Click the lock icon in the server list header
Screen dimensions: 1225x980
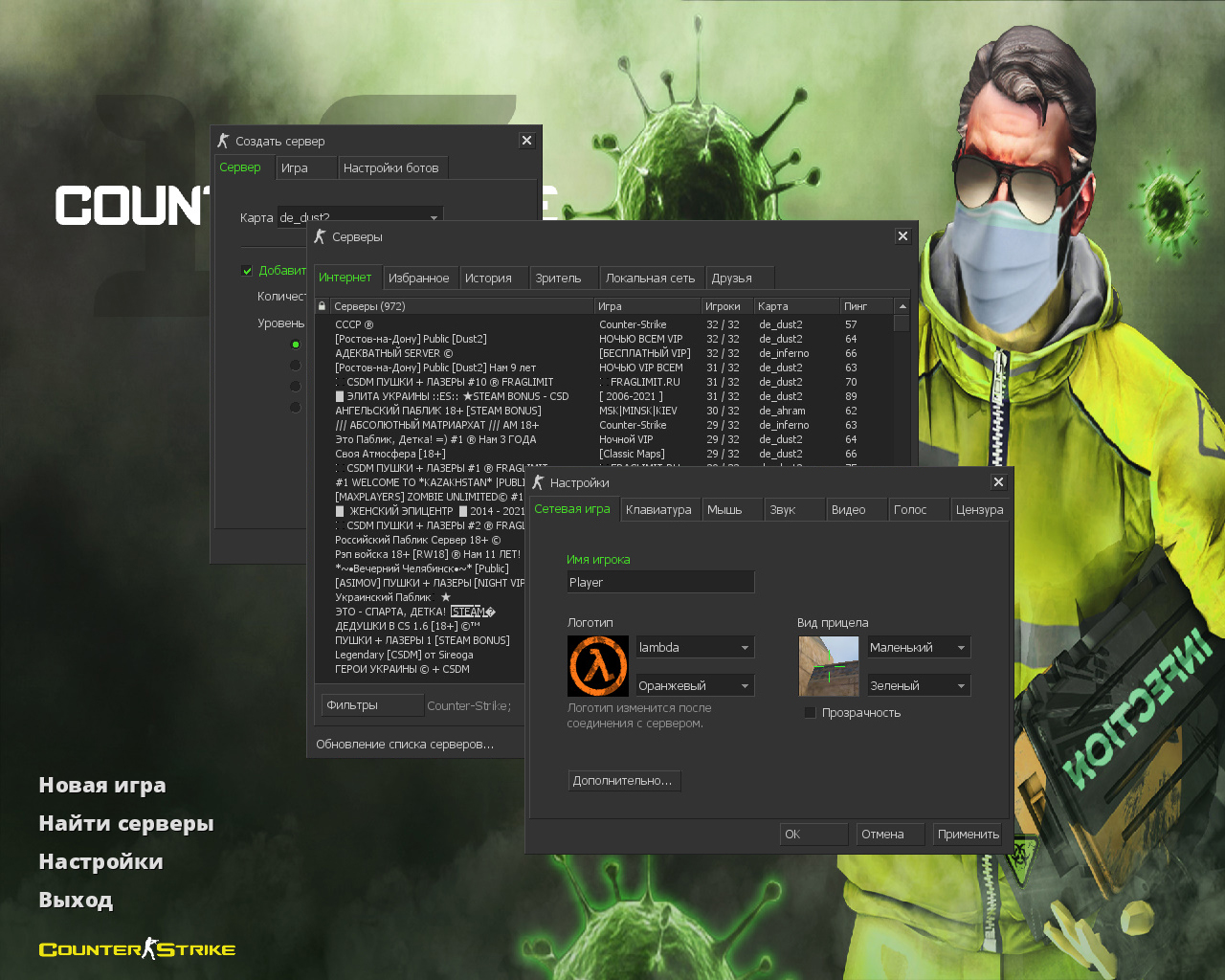coord(322,305)
